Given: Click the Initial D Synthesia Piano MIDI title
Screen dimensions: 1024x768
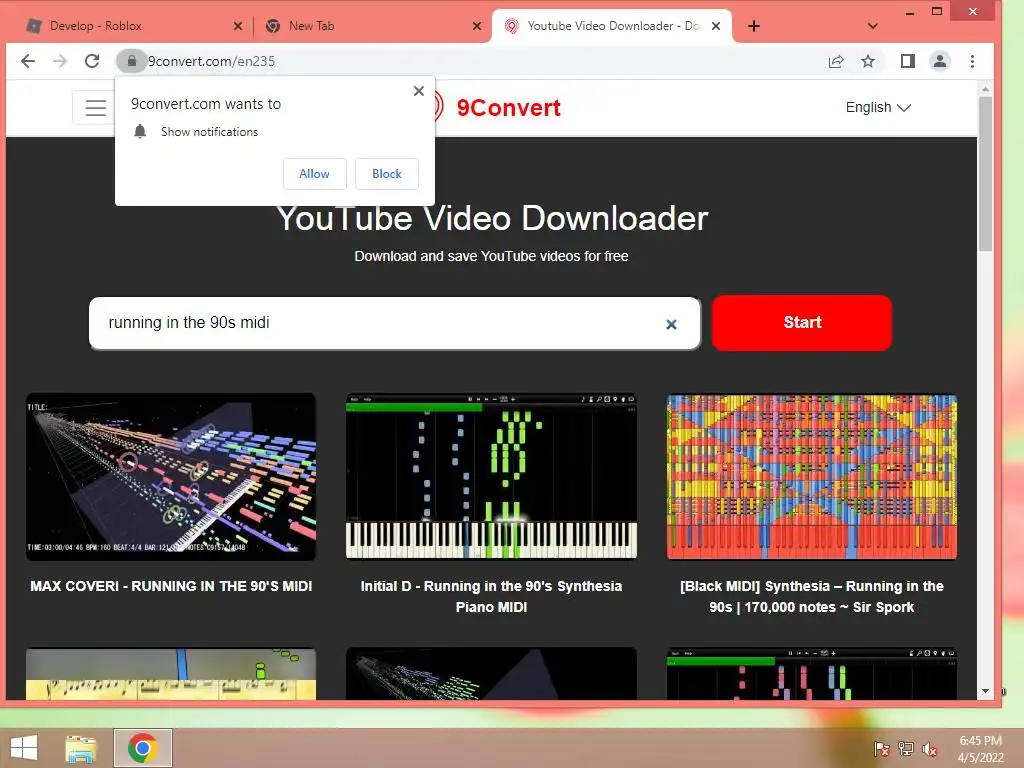Looking at the screenshot, I should click(491, 597).
